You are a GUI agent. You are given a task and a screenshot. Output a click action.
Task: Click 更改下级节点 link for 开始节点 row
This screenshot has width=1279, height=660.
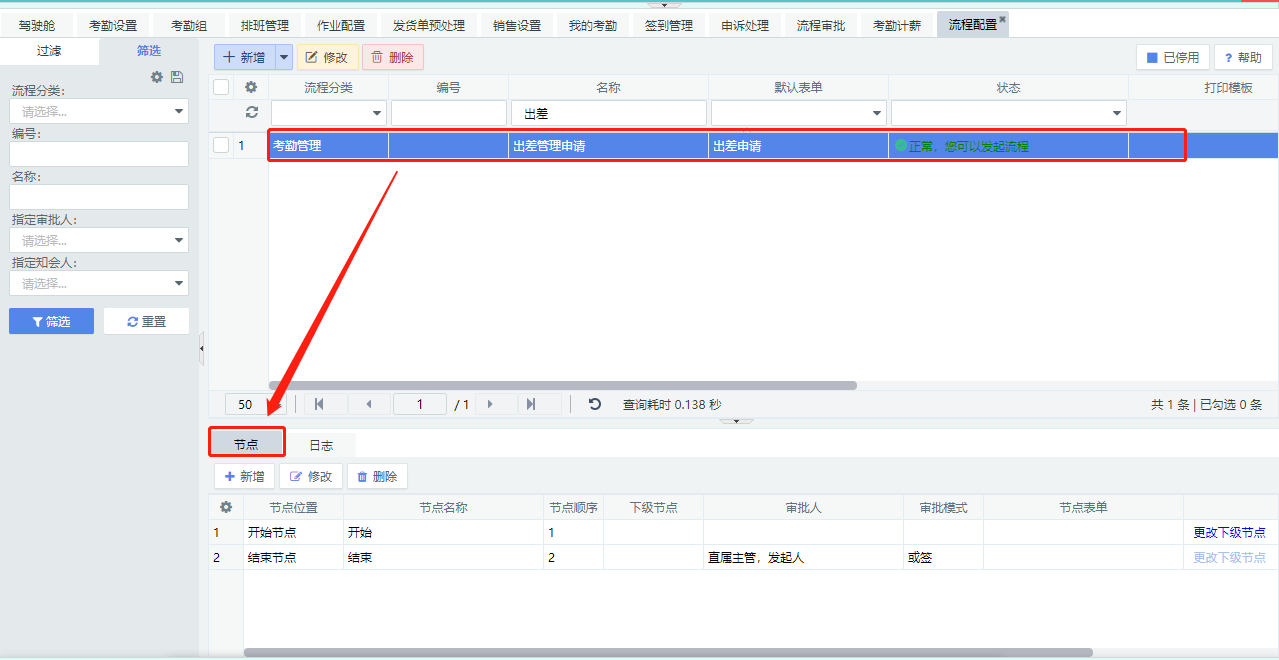point(1229,532)
